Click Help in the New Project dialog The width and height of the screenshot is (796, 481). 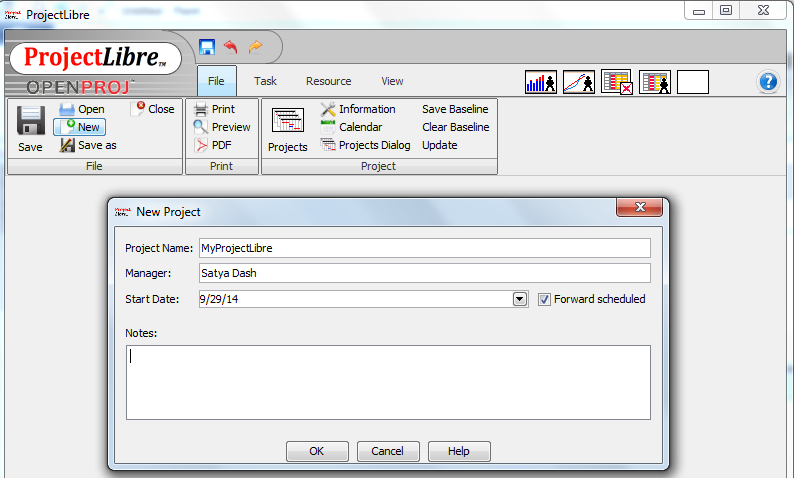pos(459,451)
